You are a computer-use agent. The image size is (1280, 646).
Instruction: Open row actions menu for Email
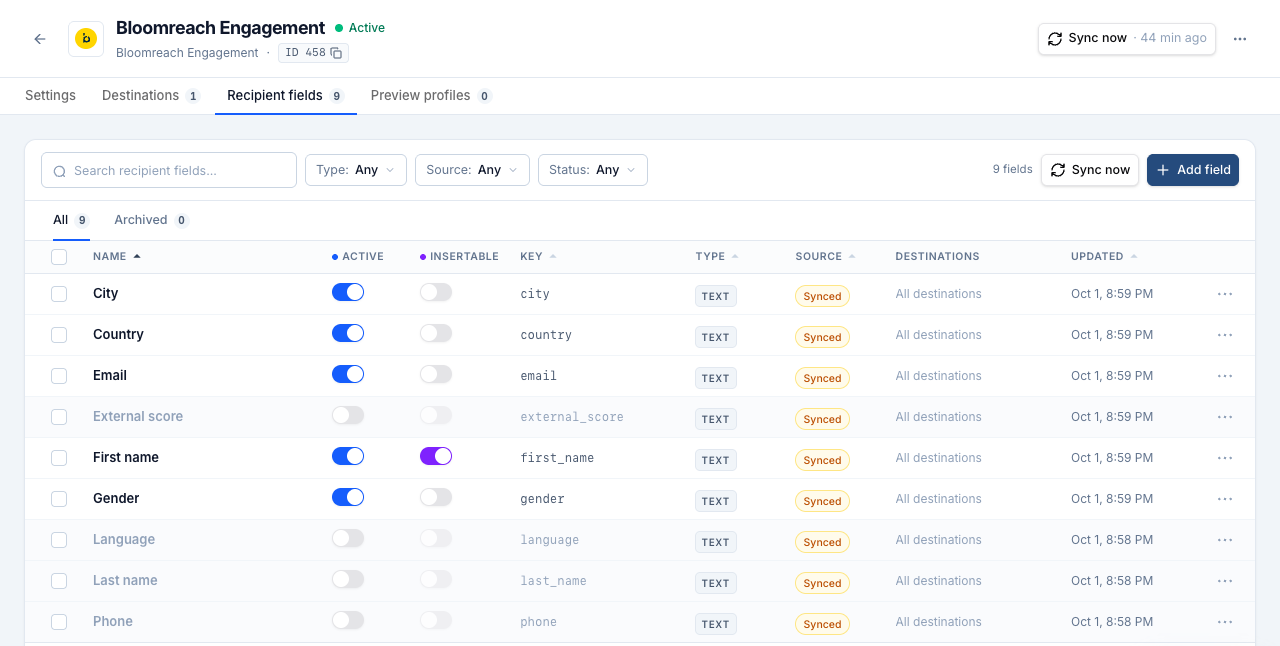pyautogui.click(x=1225, y=376)
